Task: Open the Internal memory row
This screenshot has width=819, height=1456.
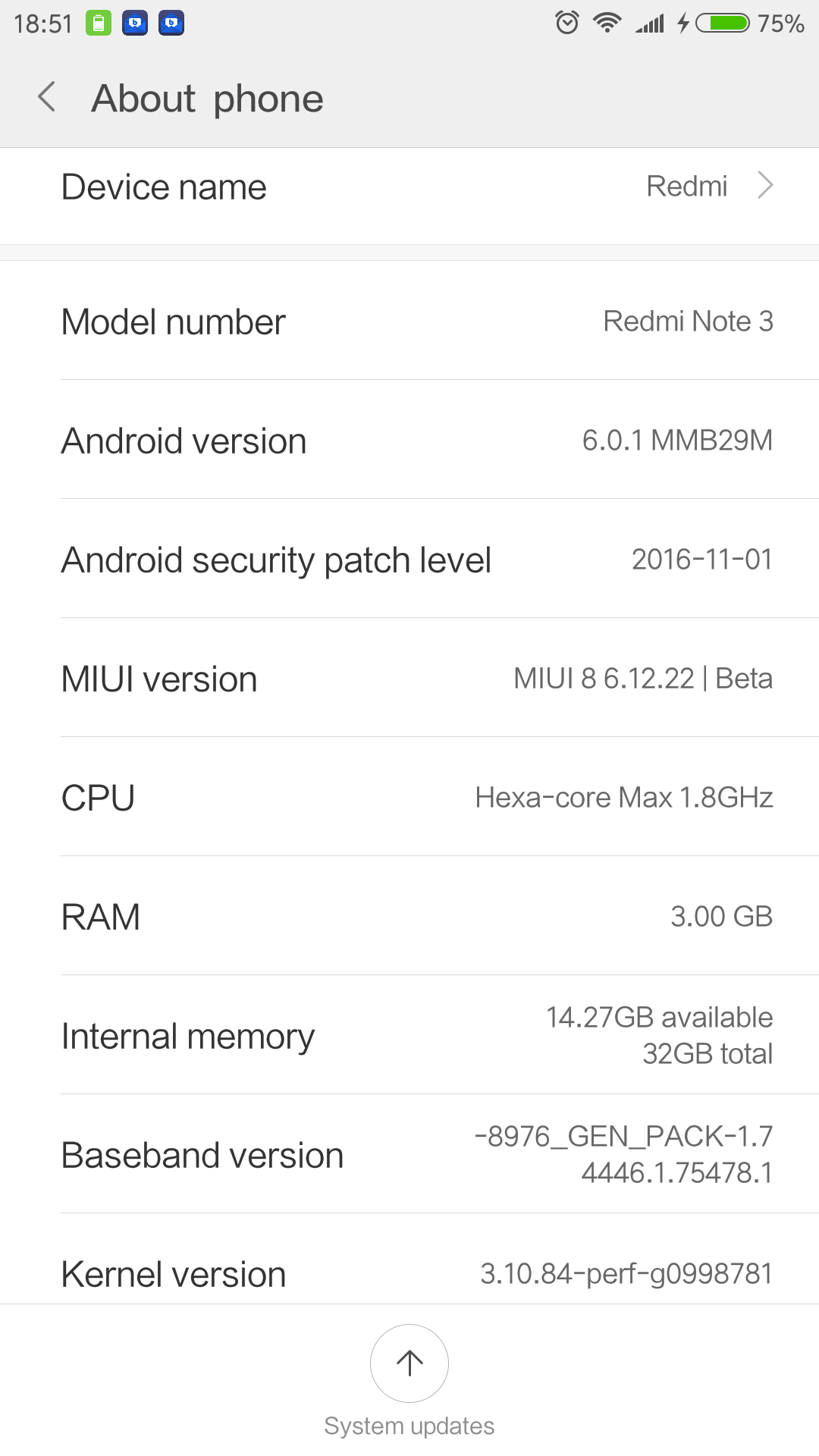Action: (x=409, y=1036)
